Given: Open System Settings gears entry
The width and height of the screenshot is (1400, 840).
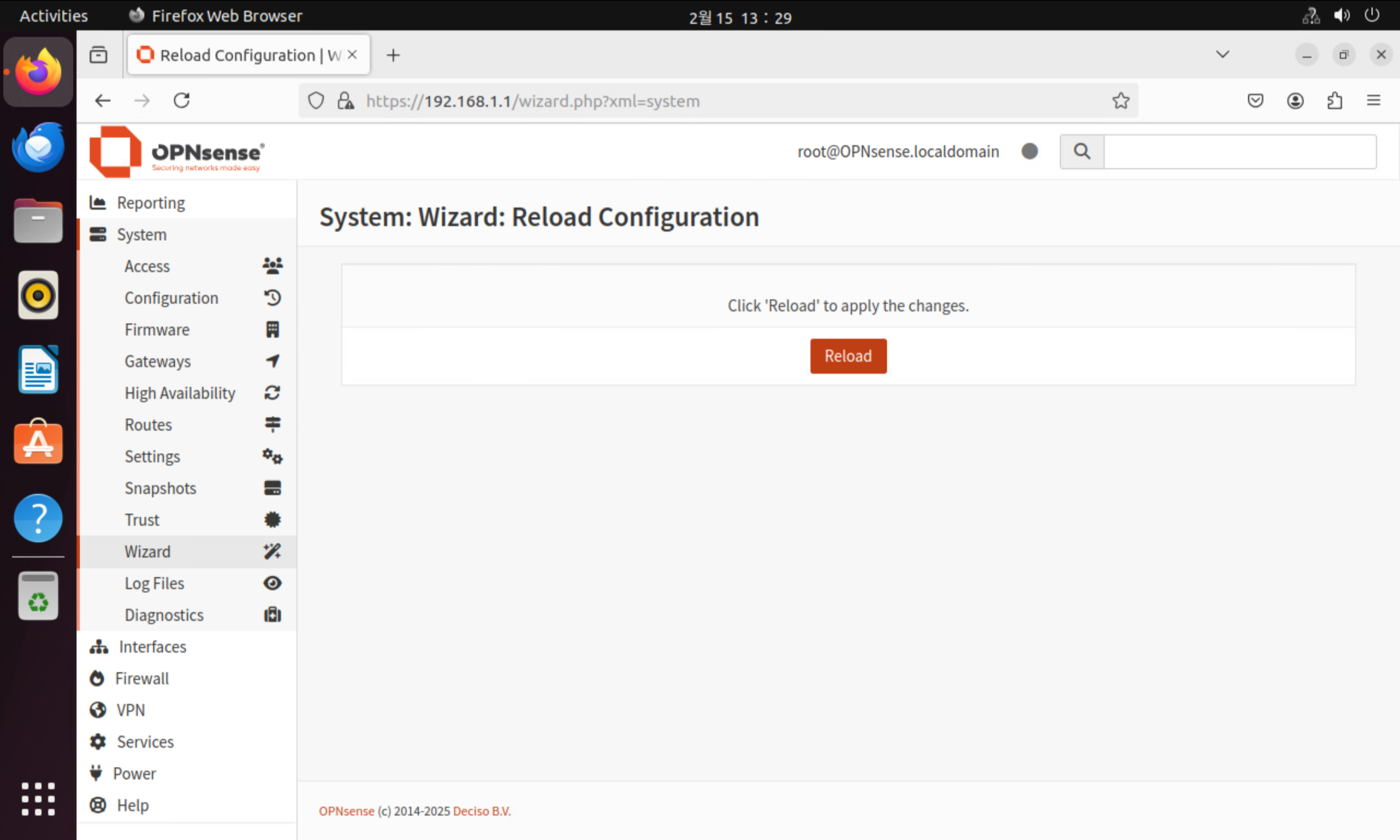Looking at the screenshot, I should click(152, 456).
